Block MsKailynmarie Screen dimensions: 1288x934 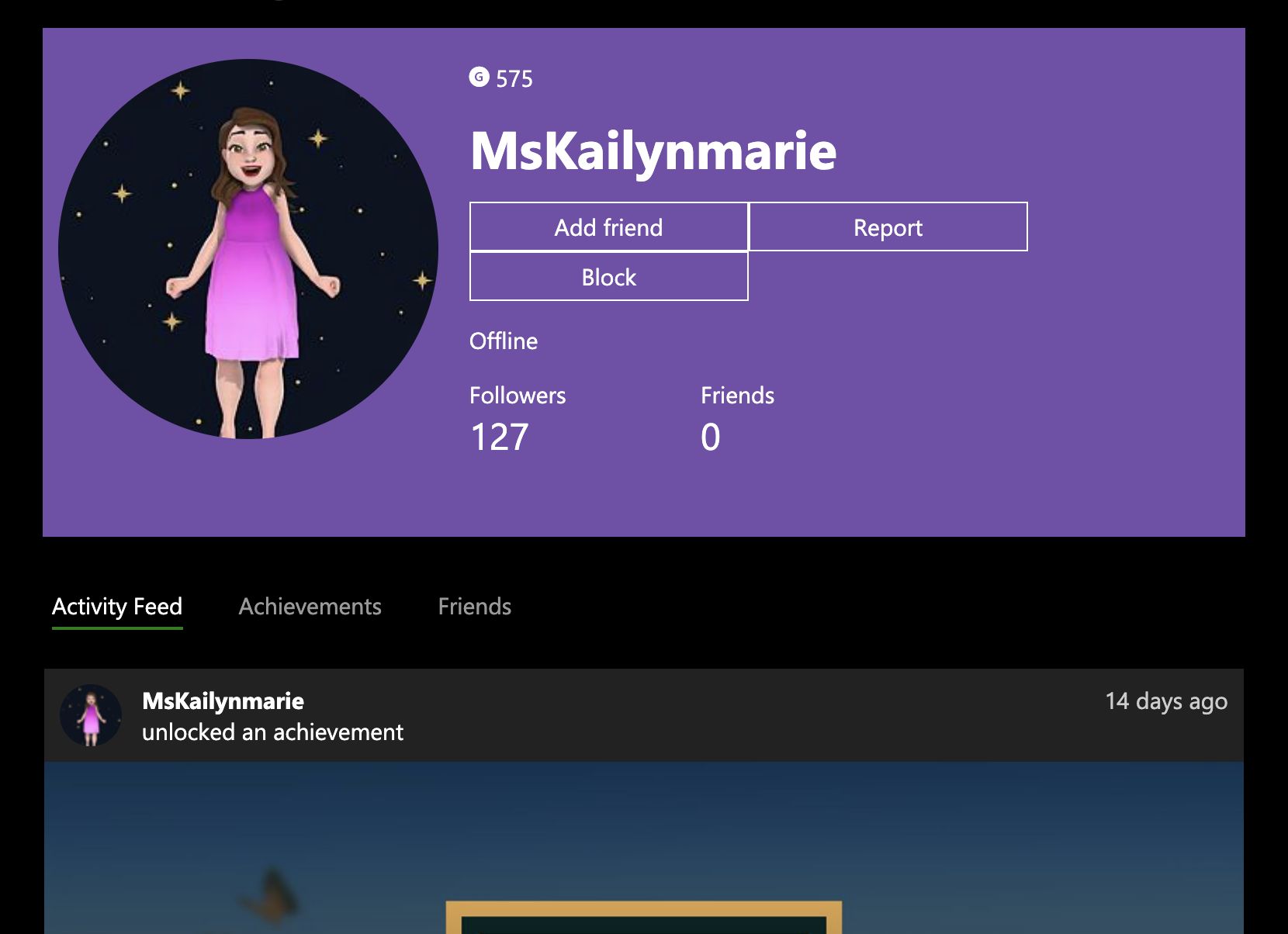coord(609,277)
